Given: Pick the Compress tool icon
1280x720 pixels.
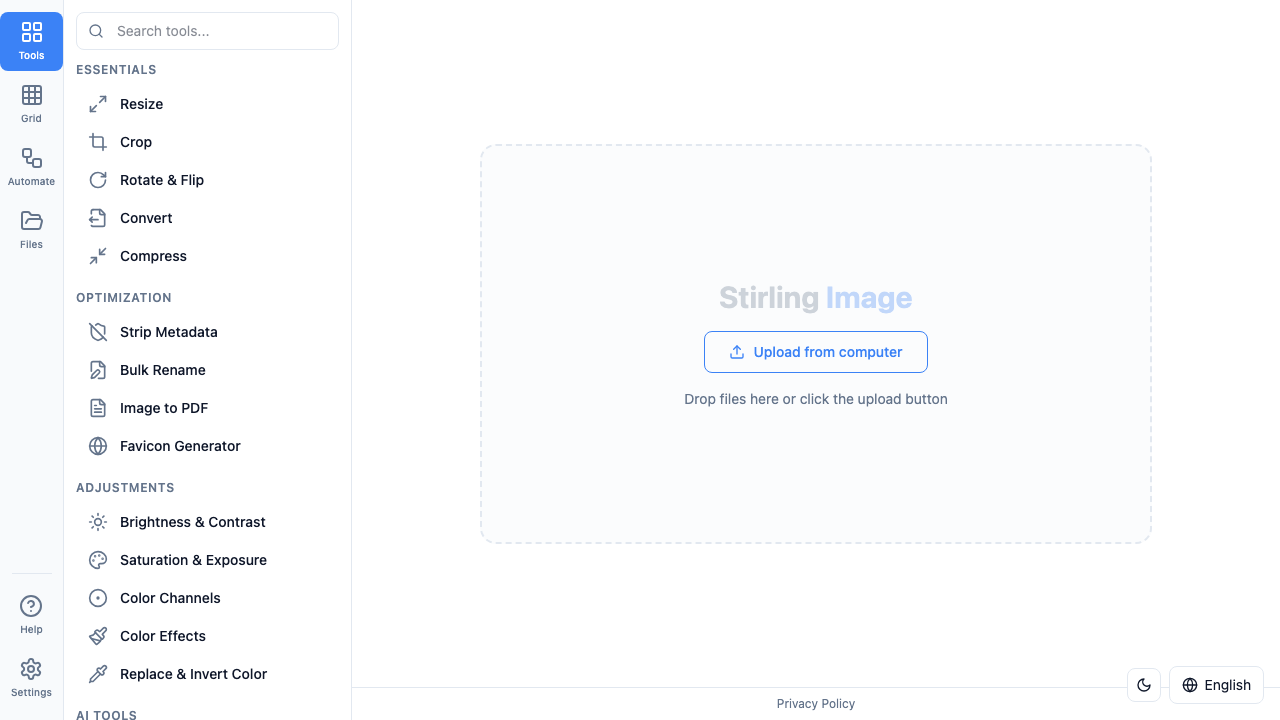Looking at the screenshot, I should 98,256.
